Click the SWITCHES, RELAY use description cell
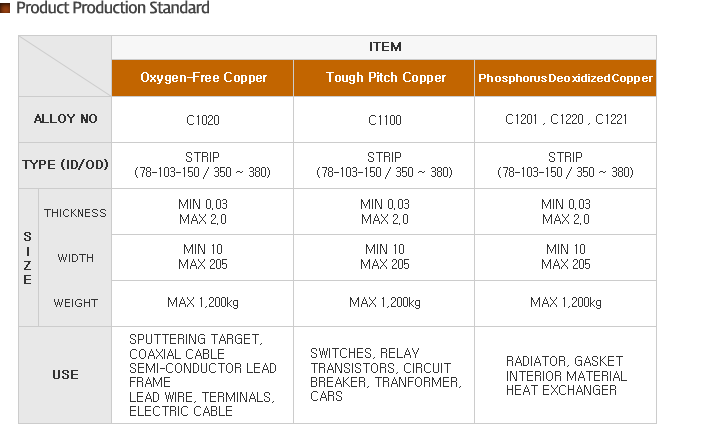Image resolution: width=715 pixels, height=425 pixels. coord(384,375)
